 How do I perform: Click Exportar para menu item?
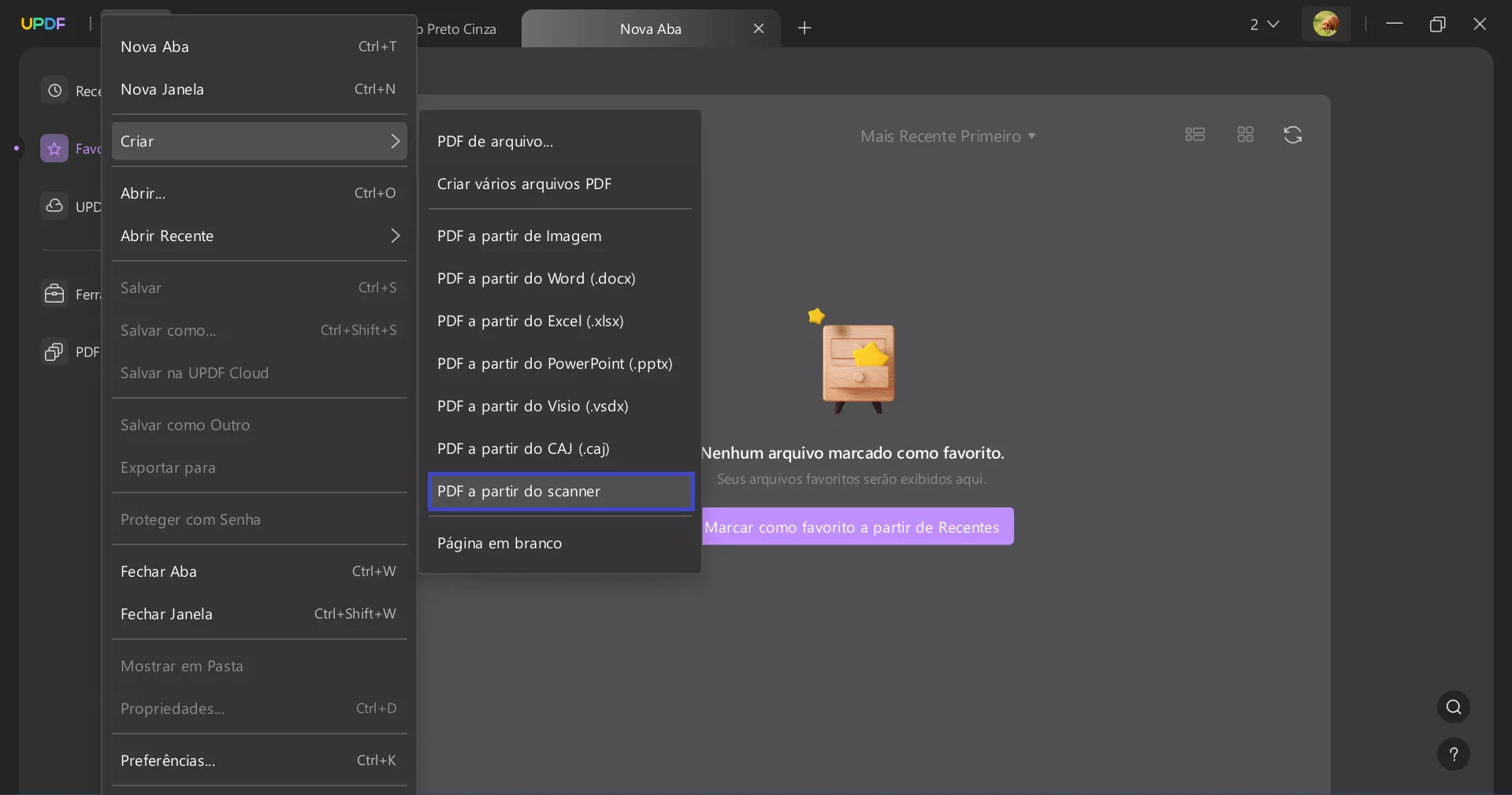coord(259,467)
